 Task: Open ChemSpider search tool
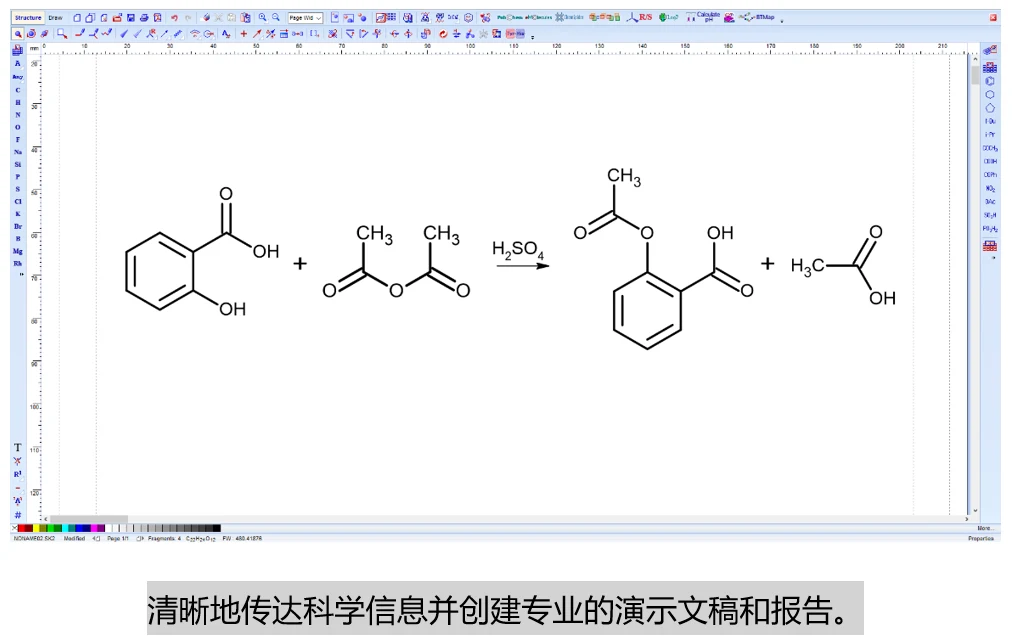[569, 17]
